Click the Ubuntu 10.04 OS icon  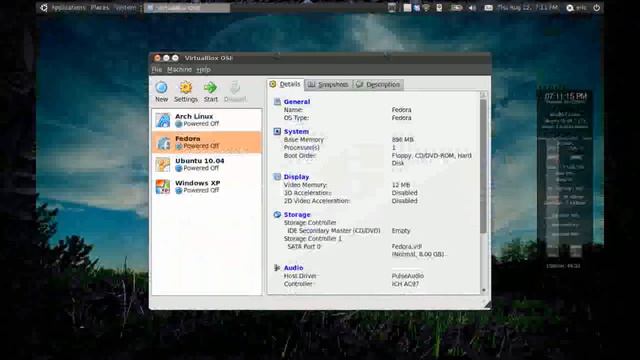pos(162,164)
